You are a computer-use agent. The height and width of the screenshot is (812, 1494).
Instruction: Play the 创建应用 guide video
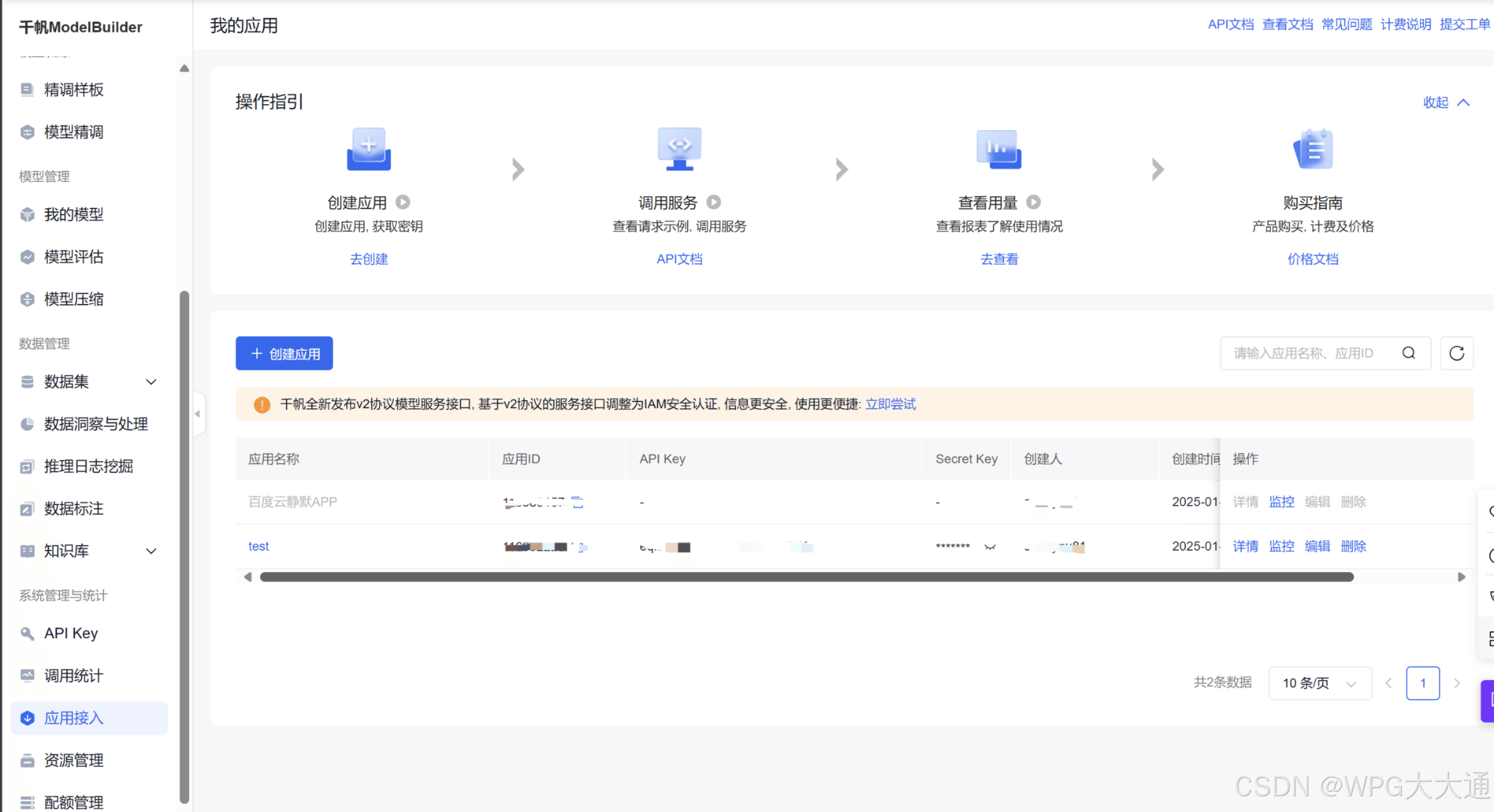[x=402, y=202]
